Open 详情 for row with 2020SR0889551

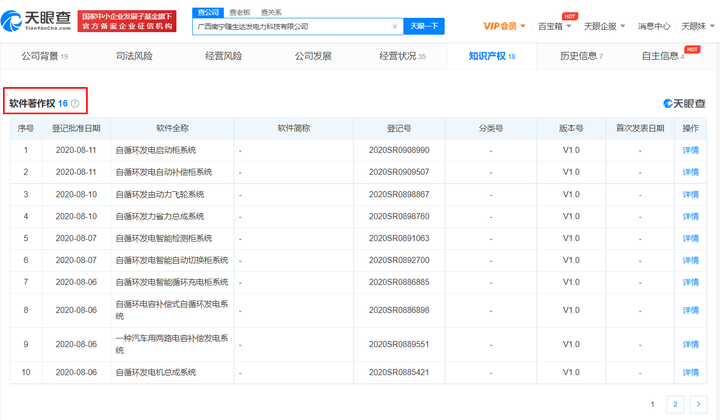pos(690,345)
